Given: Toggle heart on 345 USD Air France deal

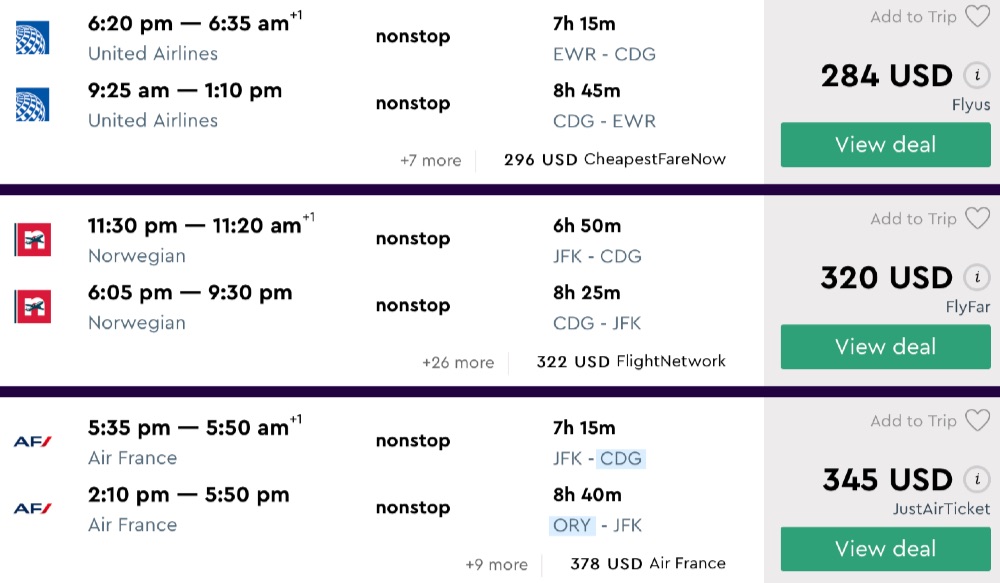Looking at the screenshot, I should click(x=977, y=421).
